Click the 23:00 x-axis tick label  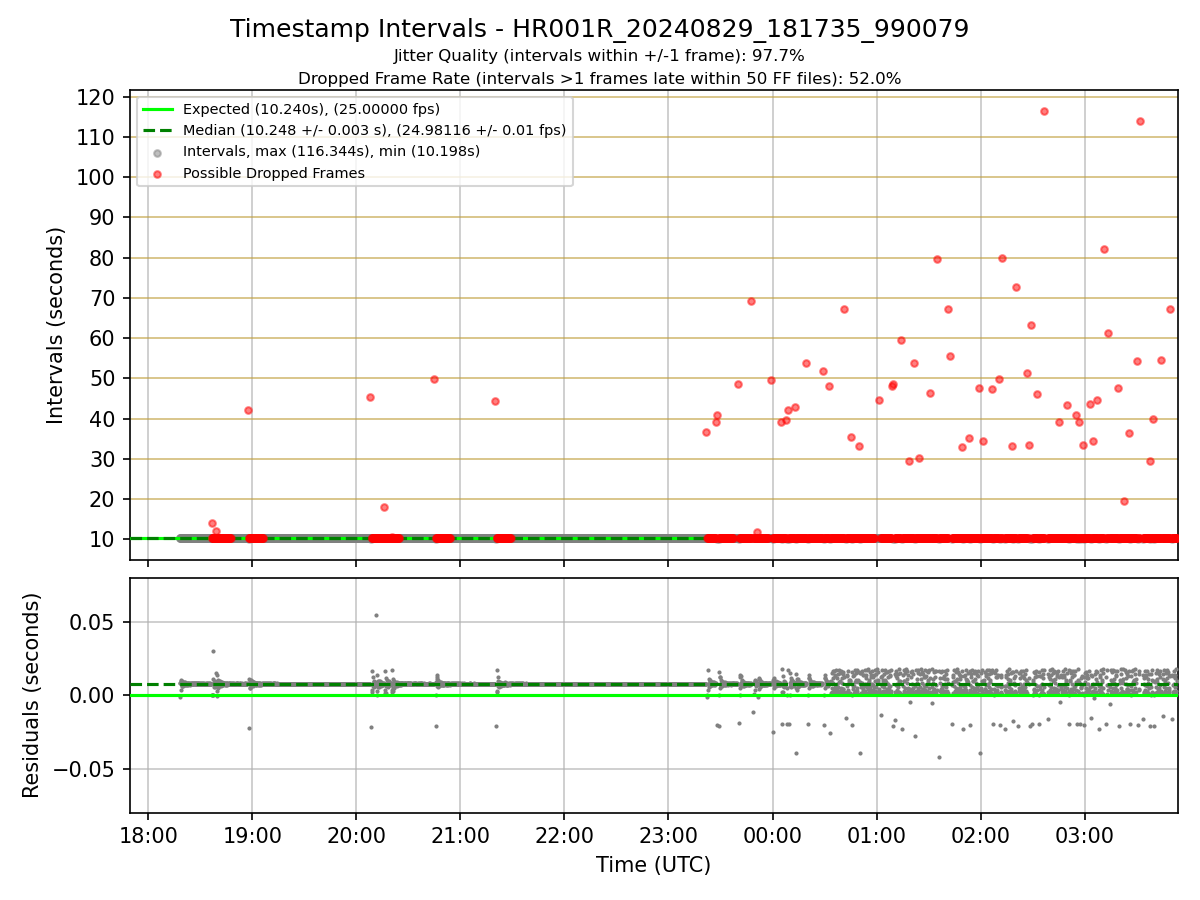tap(668, 833)
